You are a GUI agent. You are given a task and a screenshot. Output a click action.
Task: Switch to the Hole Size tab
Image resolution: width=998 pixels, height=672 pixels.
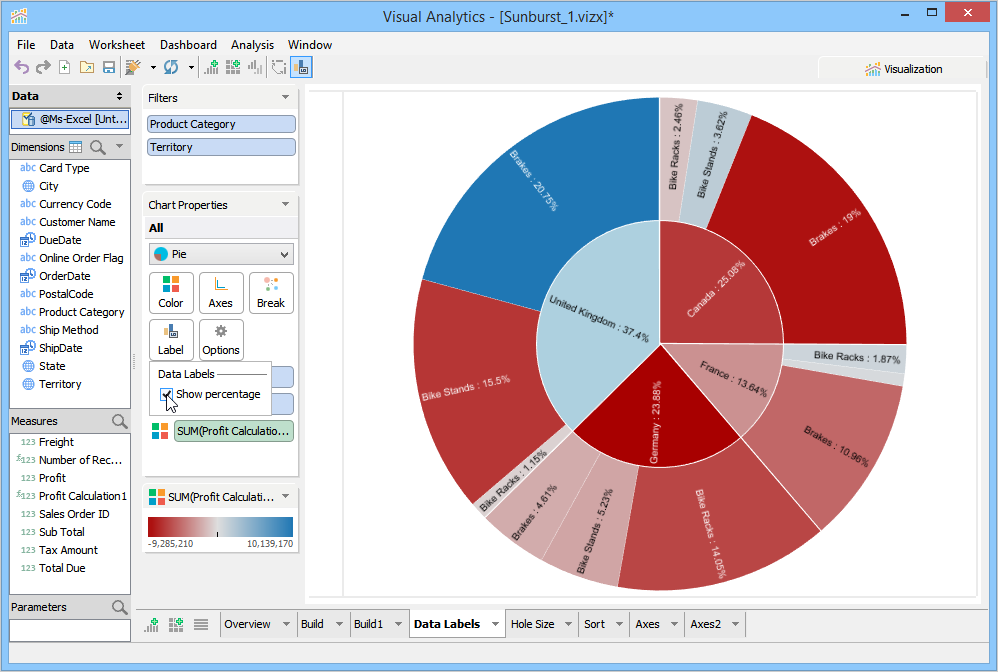tap(532, 624)
